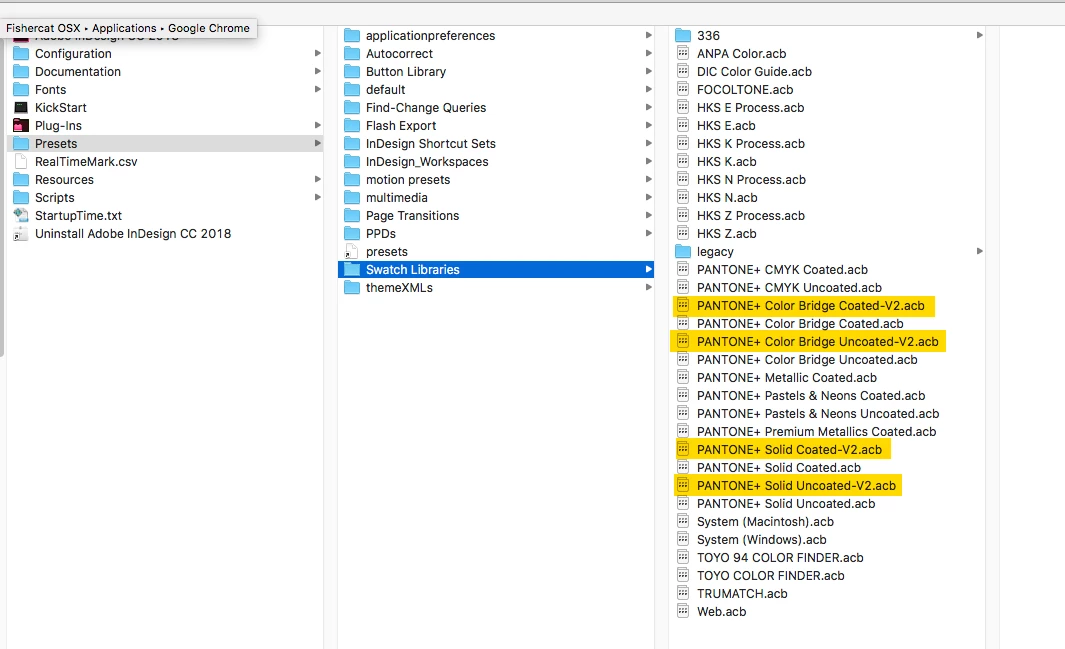Screen dimensions: 1065x649
Task: Expand the Configuration folder arrow
Action: (x=317, y=53)
